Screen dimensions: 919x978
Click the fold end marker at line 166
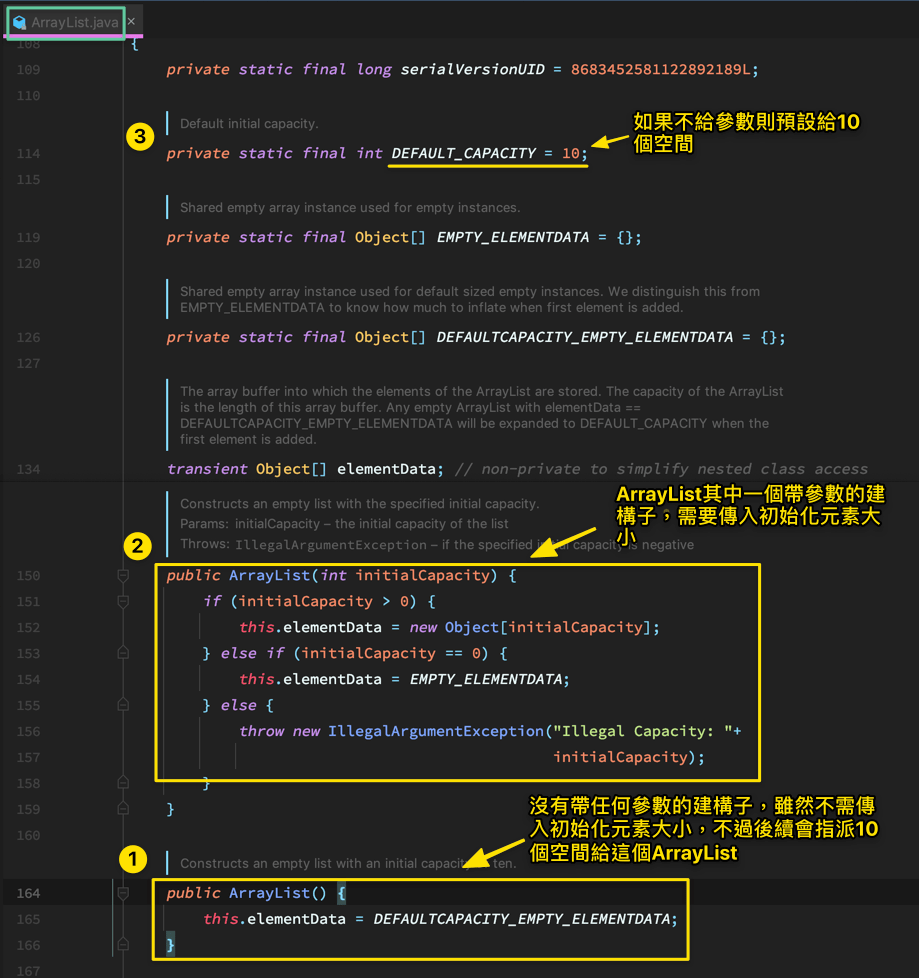point(123,944)
